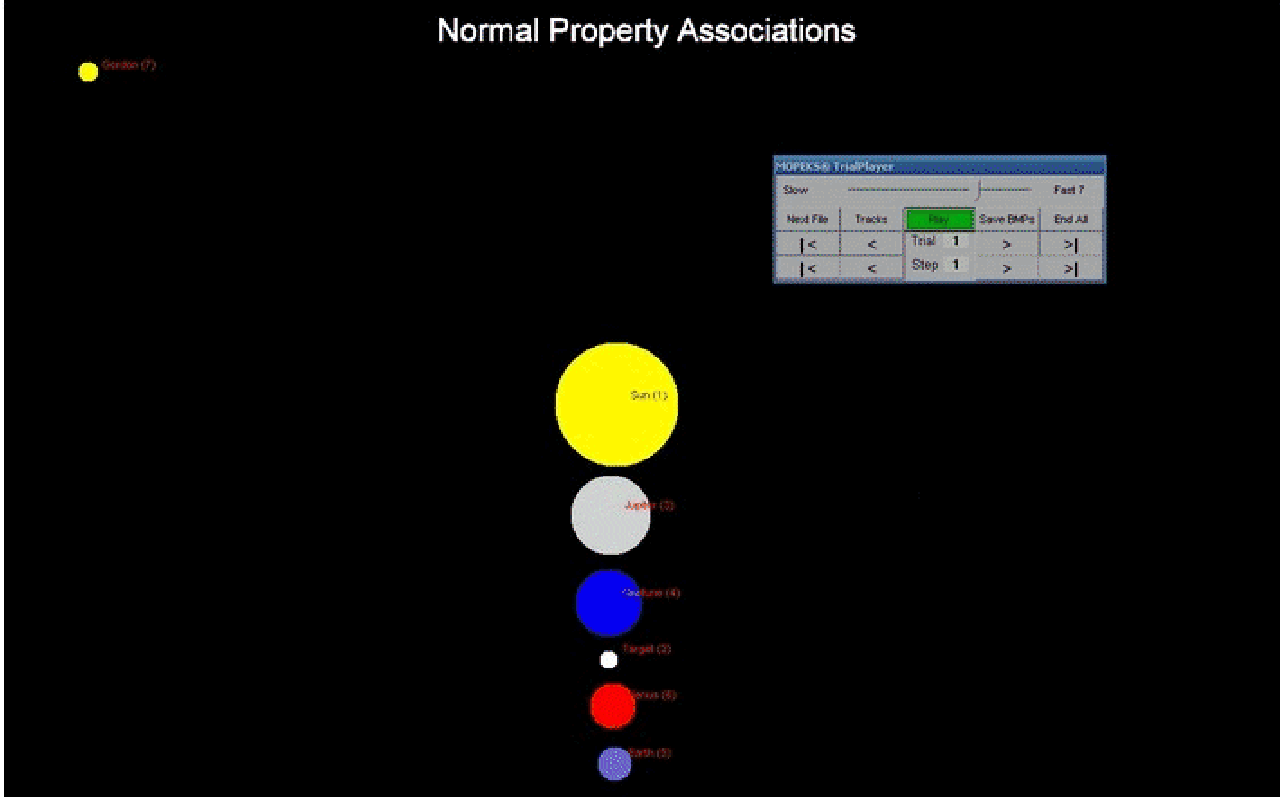Screen dimensions: 1280x797
Task: Click the green Play button
Action: (939, 219)
